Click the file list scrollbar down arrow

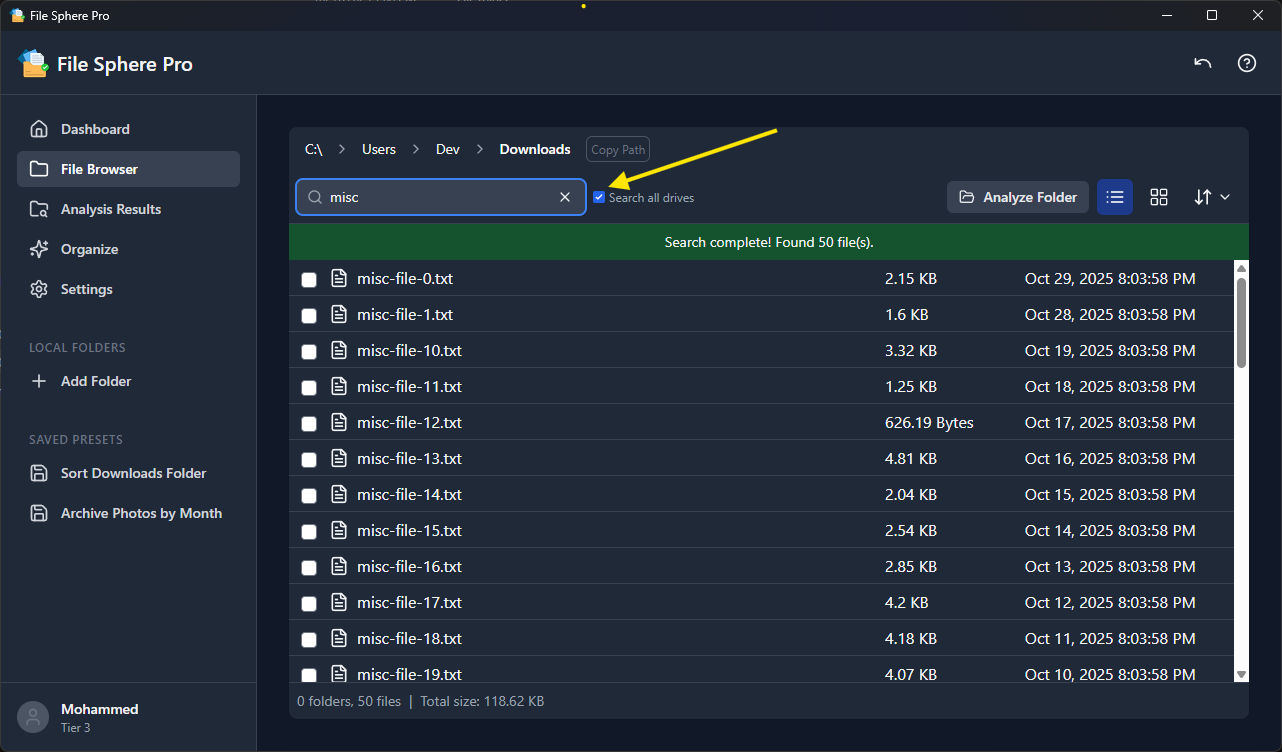click(1241, 675)
